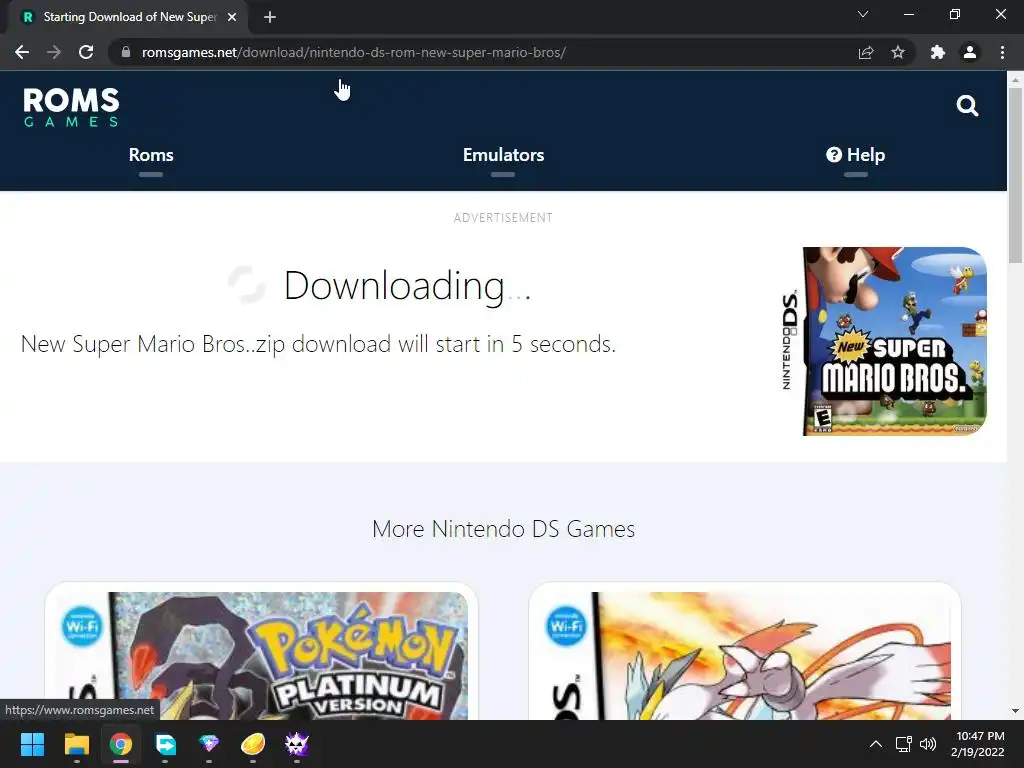The width and height of the screenshot is (1024, 768).
Task: Open the Pokemon White game card
Action: click(x=744, y=651)
